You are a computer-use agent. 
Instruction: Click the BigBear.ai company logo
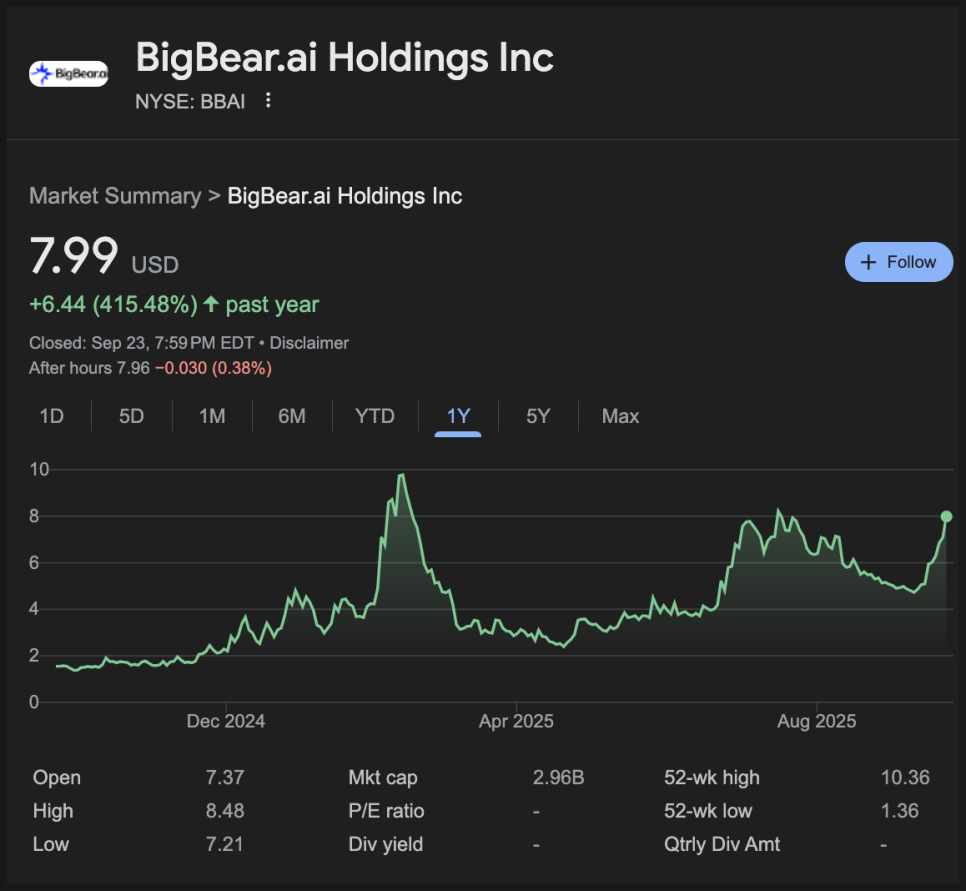[x=68, y=74]
